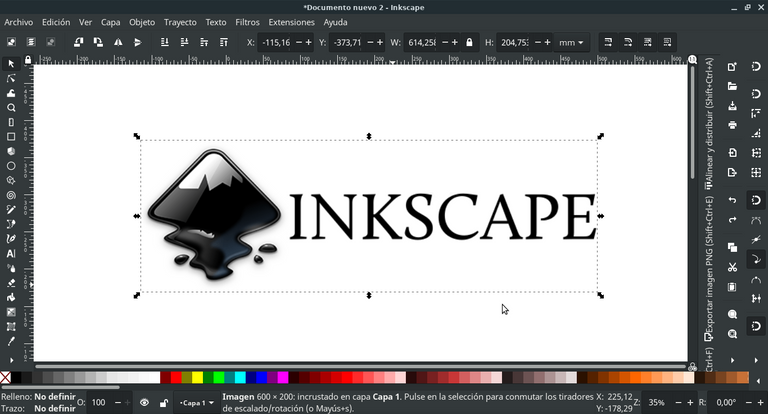This screenshot has height=414, width=768.
Task: Toggle Capa 1 layer visibility eye
Action: click(144, 403)
